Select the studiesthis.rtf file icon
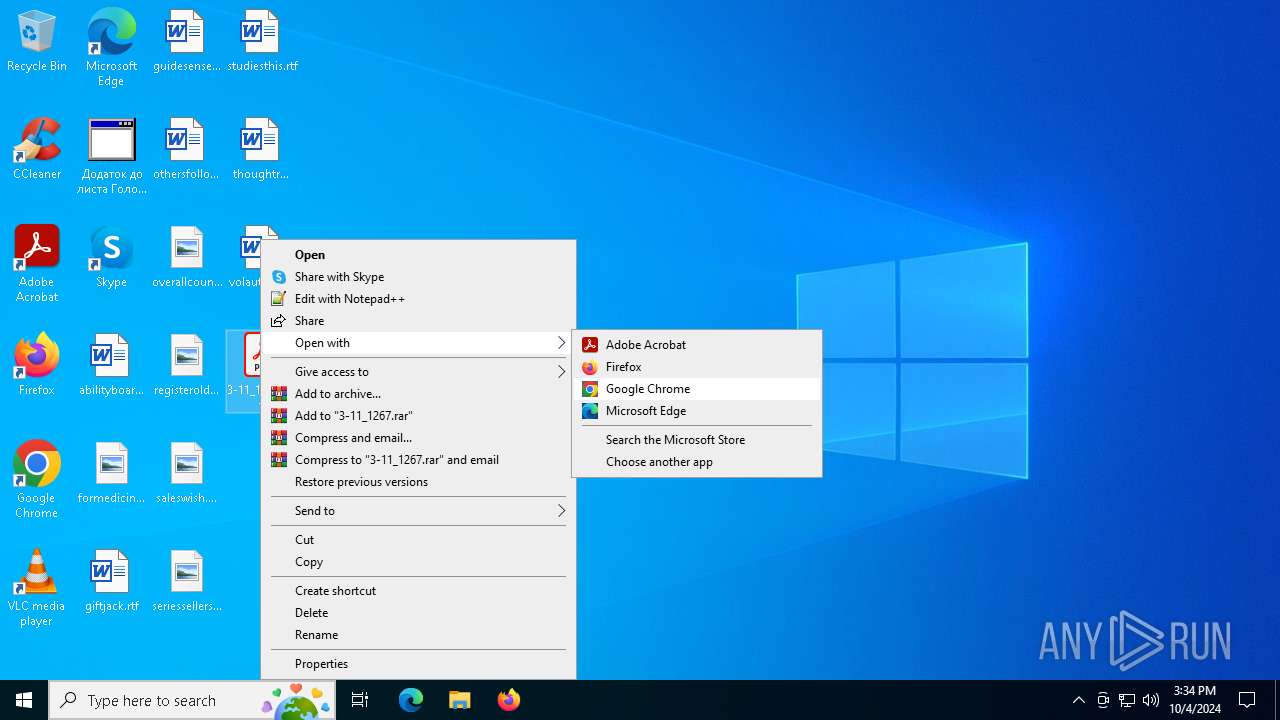The image size is (1280, 720). pyautogui.click(x=262, y=42)
